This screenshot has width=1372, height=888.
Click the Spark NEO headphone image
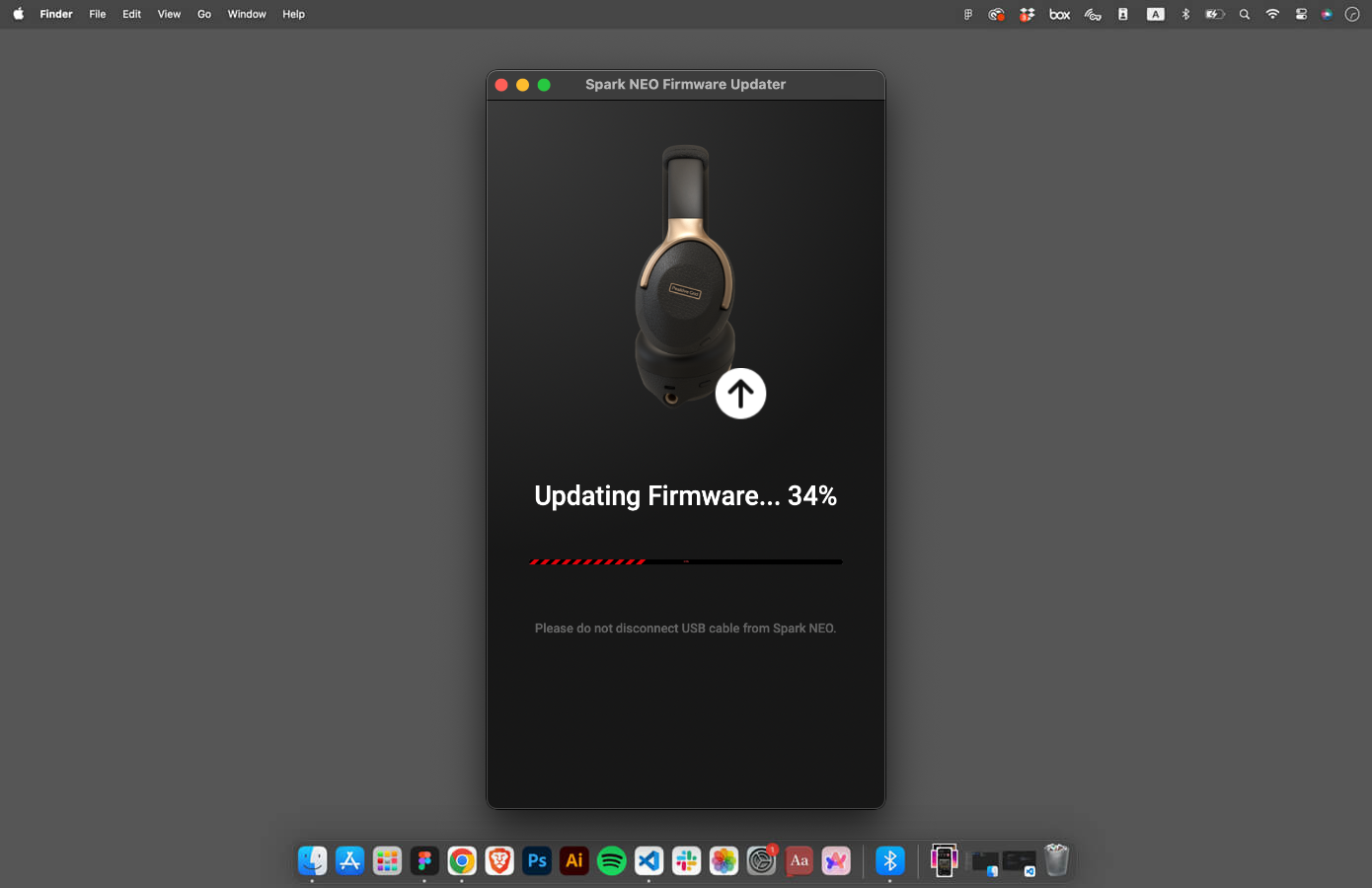click(684, 276)
